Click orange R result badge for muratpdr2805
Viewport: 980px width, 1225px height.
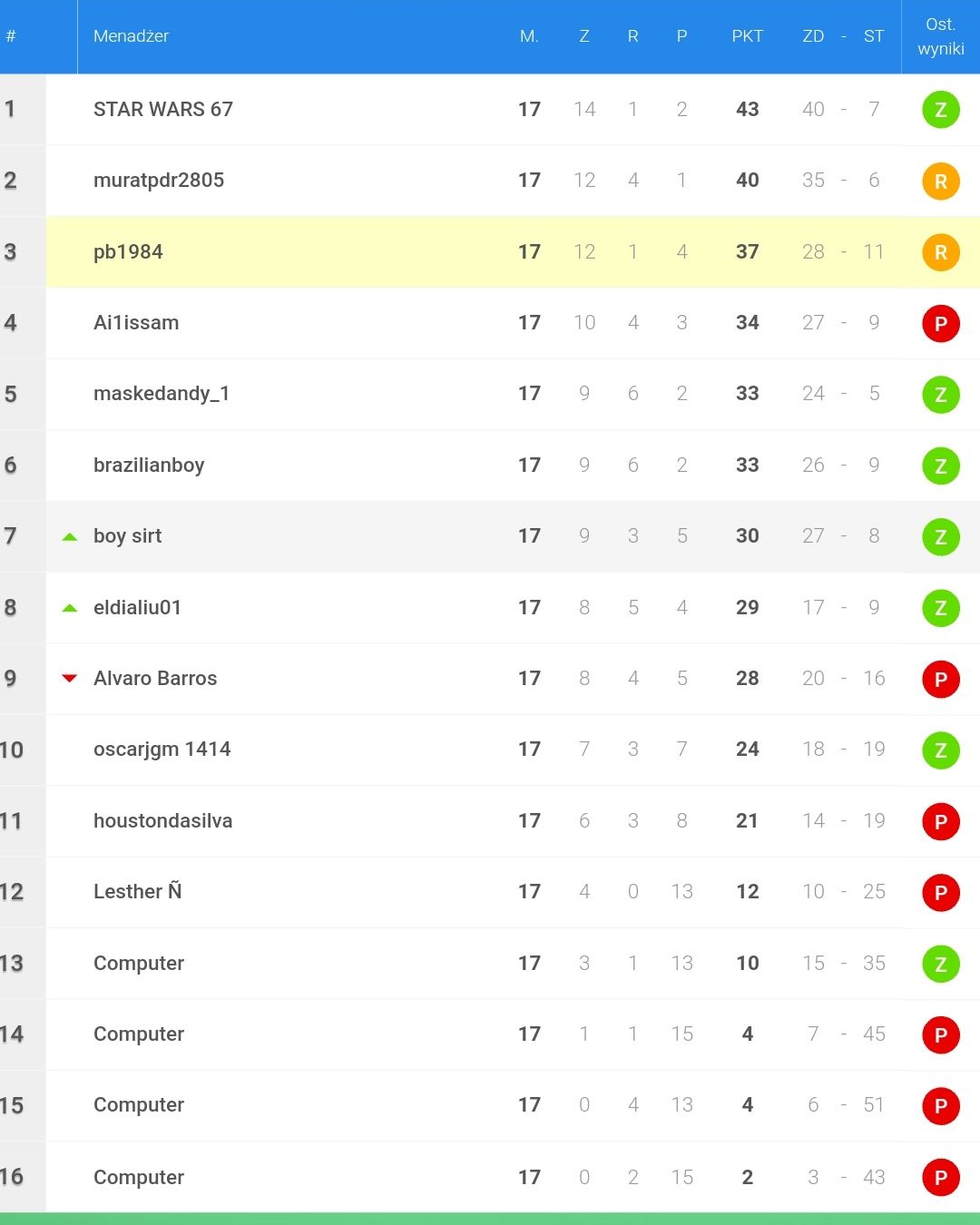point(941,181)
